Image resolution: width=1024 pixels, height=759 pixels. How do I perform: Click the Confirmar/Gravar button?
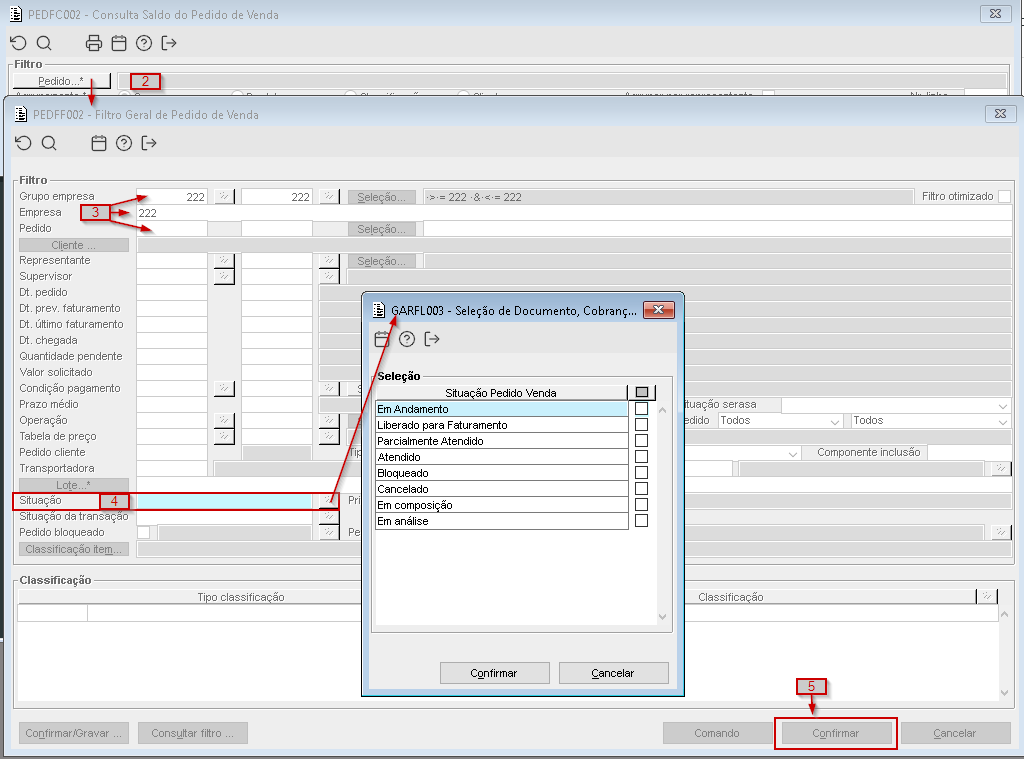(74, 733)
